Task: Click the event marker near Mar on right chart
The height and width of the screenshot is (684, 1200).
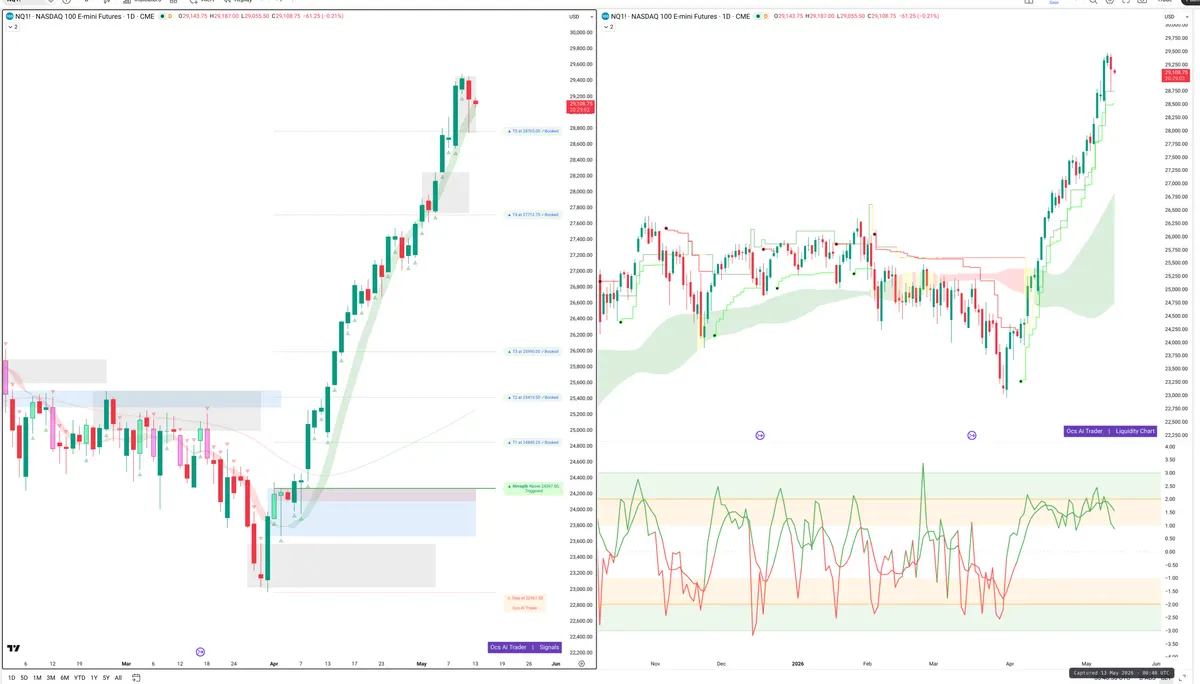Action: (x=972, y=435)
